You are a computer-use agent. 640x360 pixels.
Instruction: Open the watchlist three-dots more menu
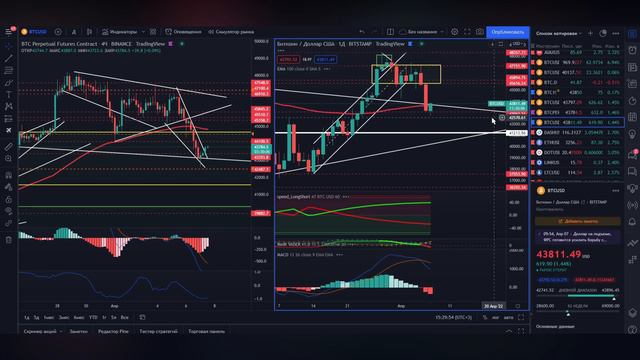(616, 33)
